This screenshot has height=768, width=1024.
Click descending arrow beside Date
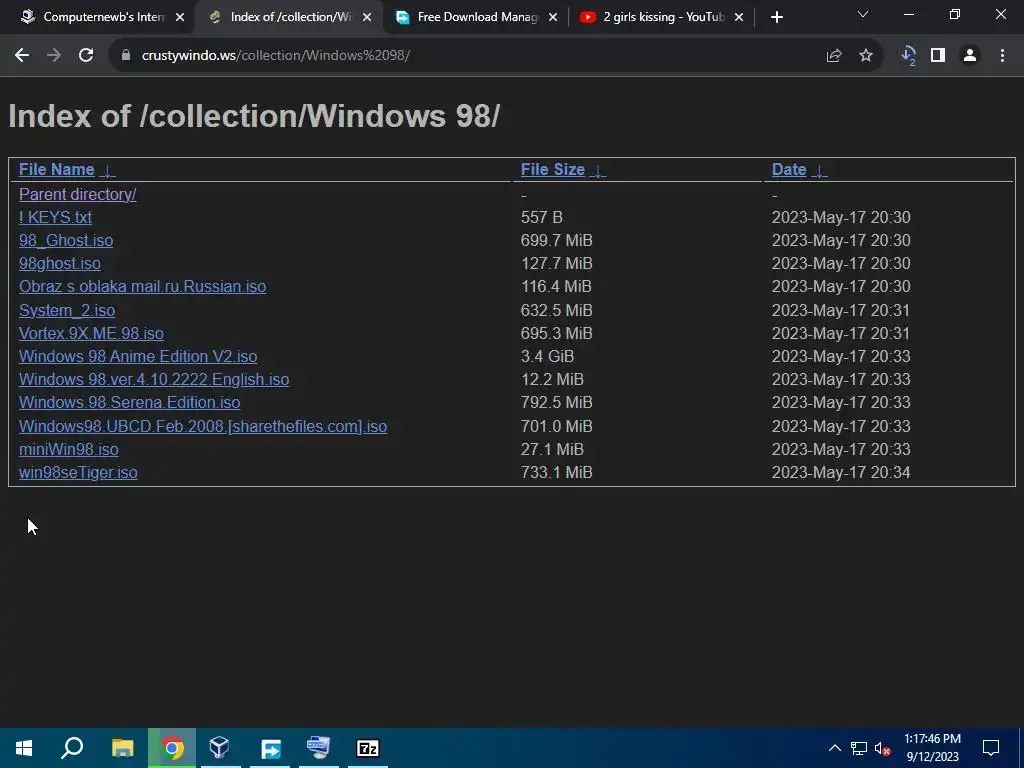[819, 171]
